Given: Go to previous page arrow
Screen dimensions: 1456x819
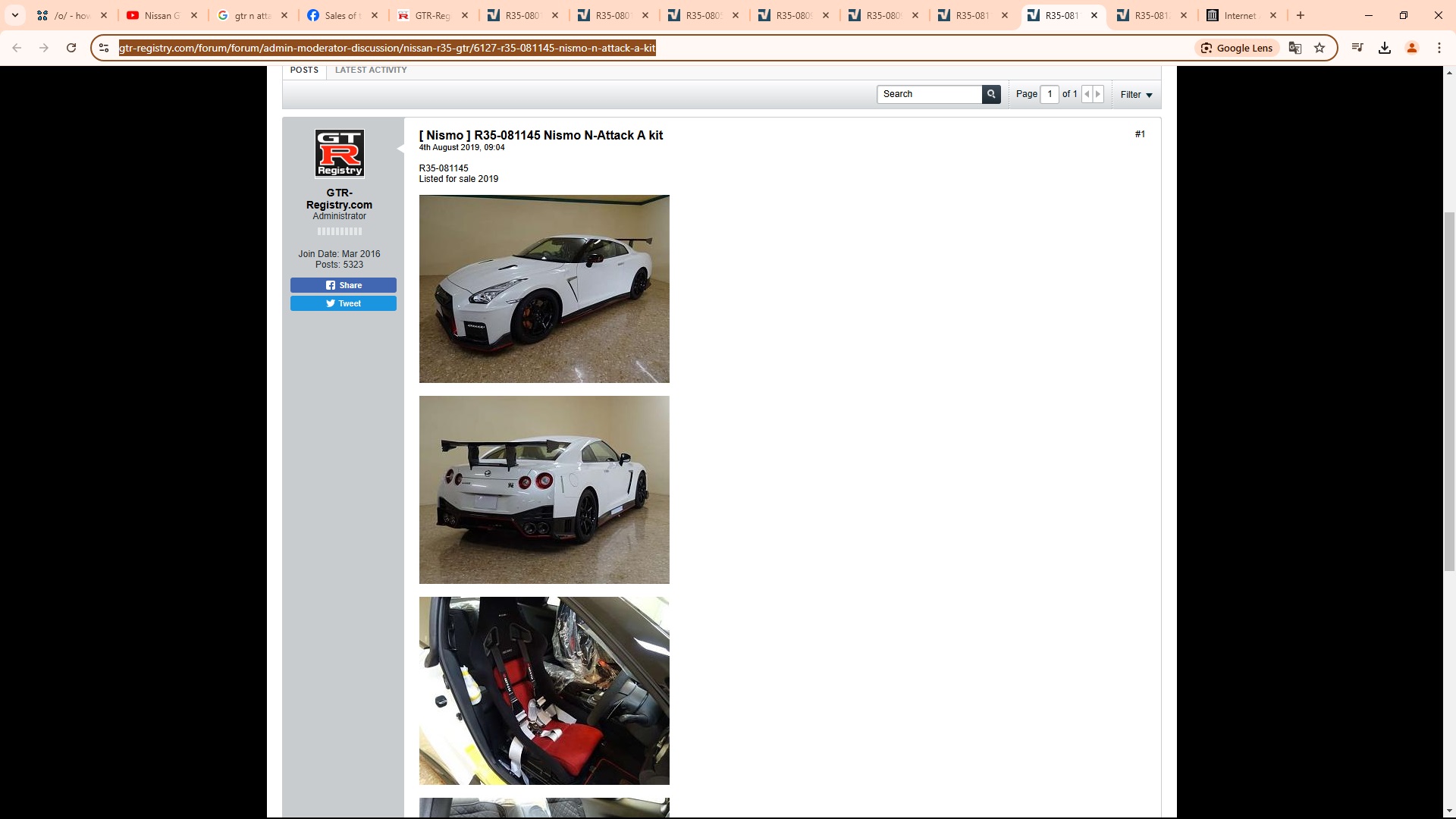Looking at the screenshot, I should pyautogui.click(x=1087, y=94).
